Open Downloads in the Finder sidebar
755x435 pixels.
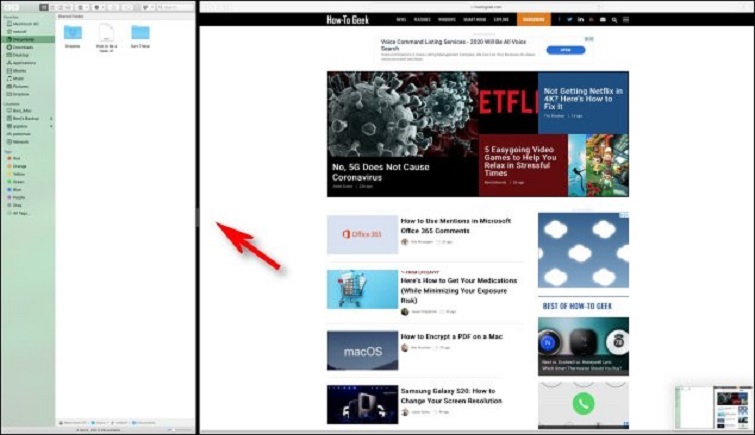22,47
